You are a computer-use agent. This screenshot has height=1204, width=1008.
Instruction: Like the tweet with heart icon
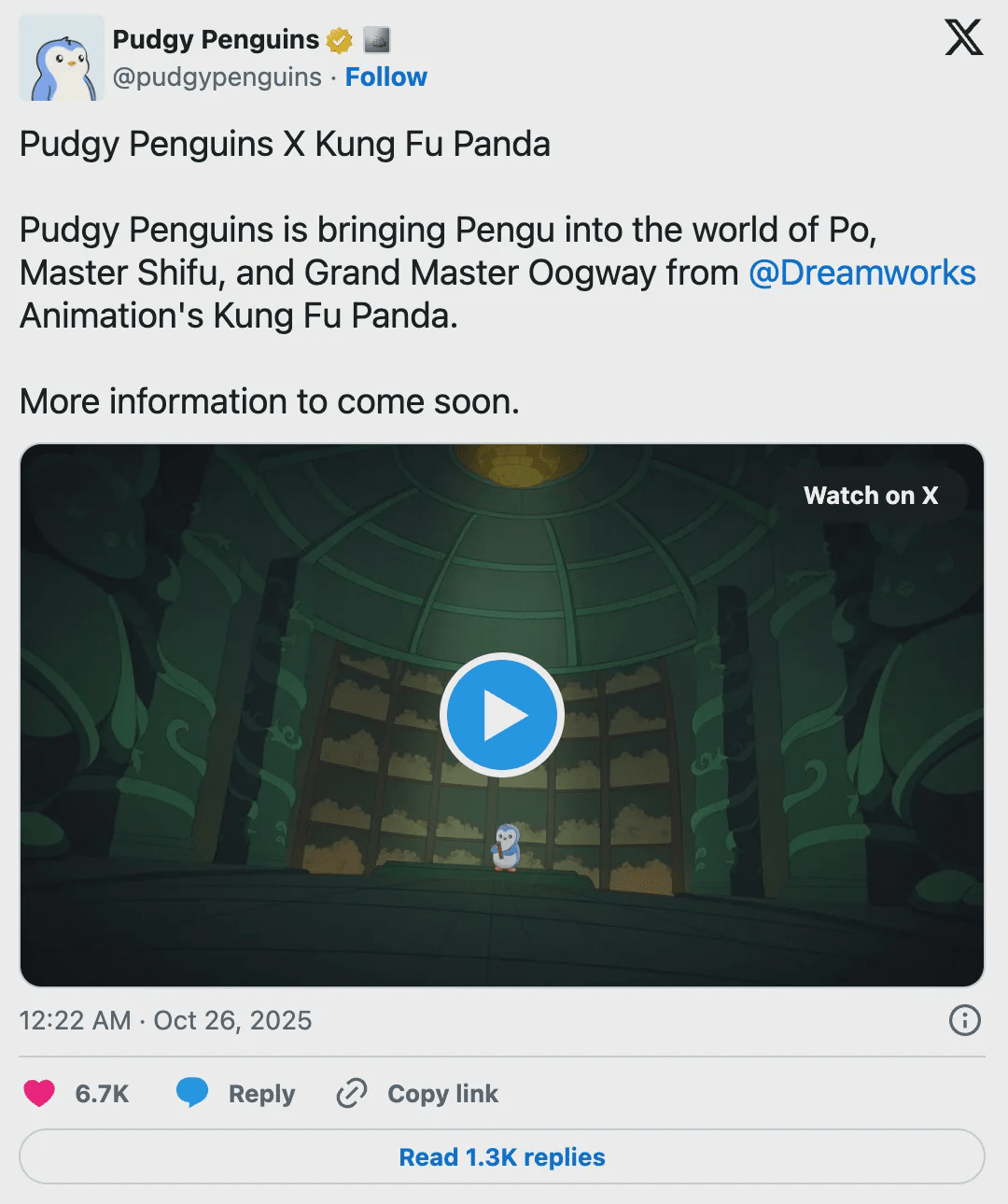[39, 1093]
